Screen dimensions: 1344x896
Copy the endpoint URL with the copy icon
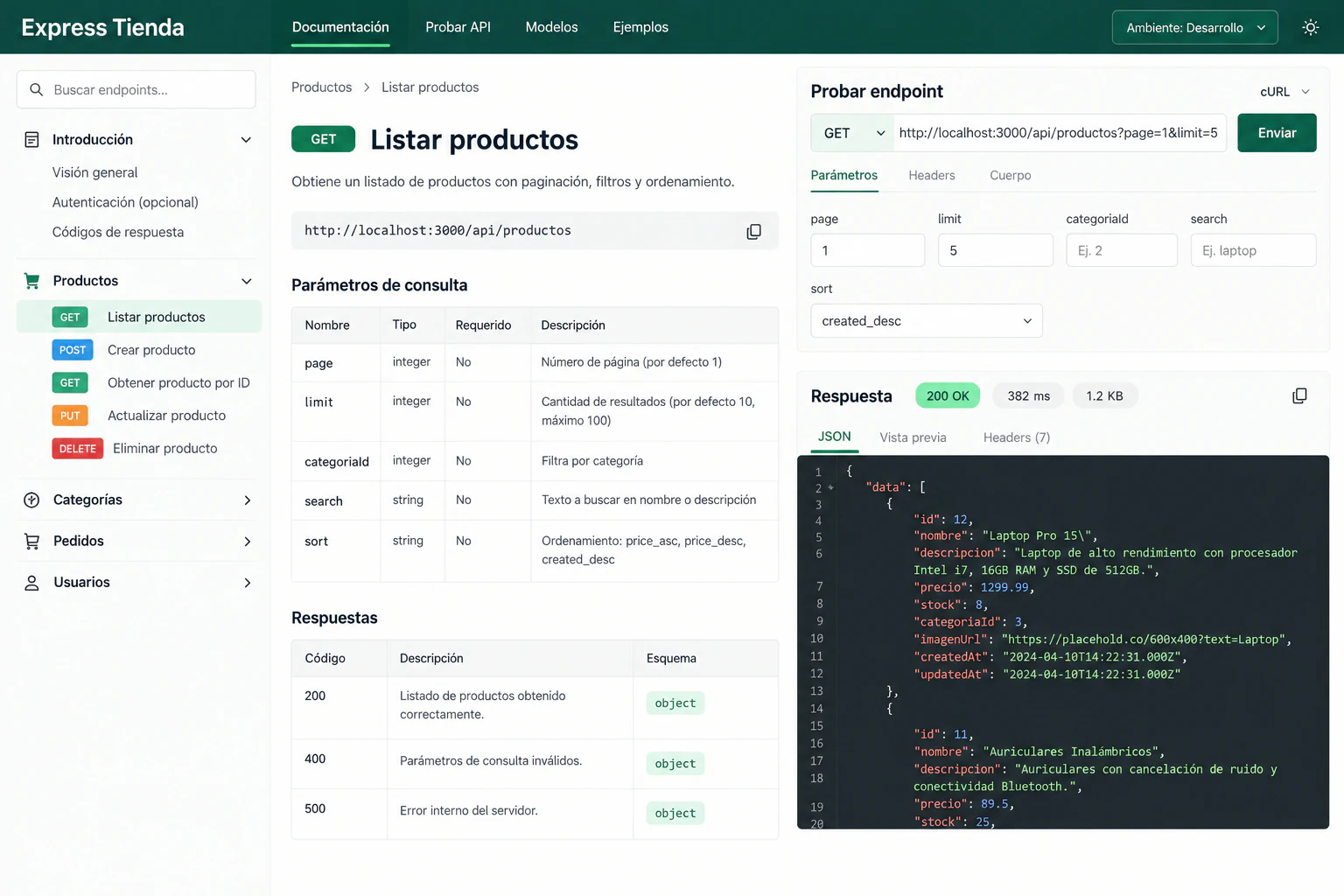tap(753, 231)
